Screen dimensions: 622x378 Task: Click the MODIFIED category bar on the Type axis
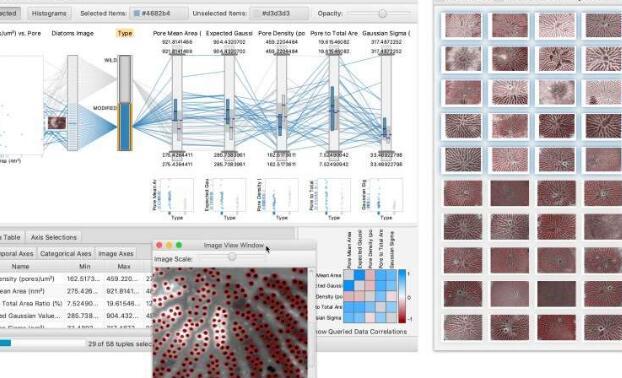125,126
